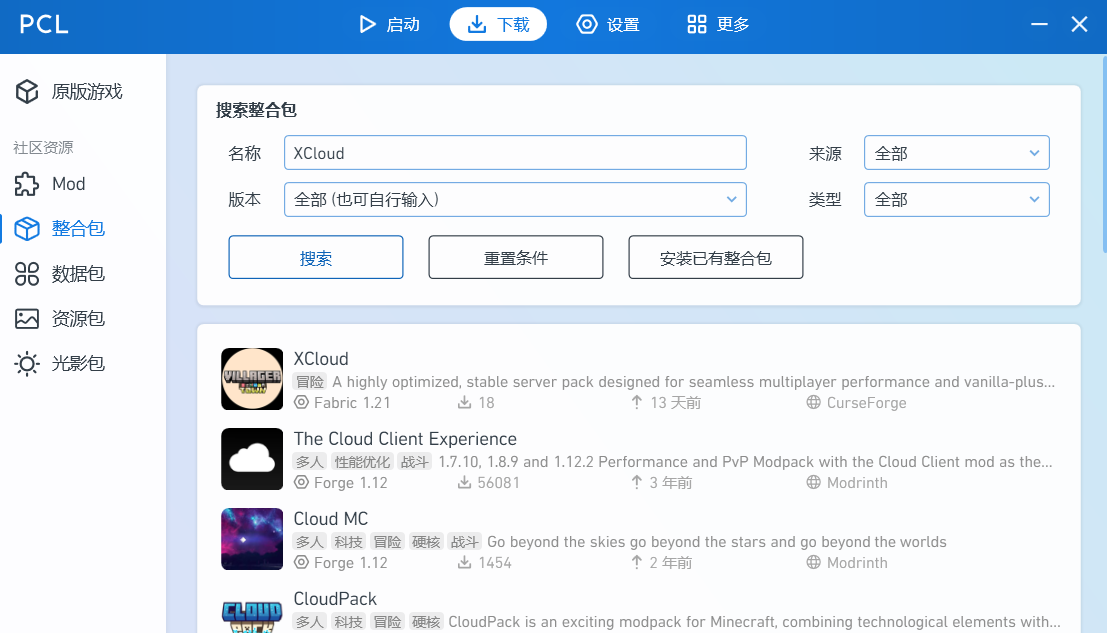The image size is (1107, 633).
Task: Select the 整合包 box icon in the sidebar
Action: point(27,229)
